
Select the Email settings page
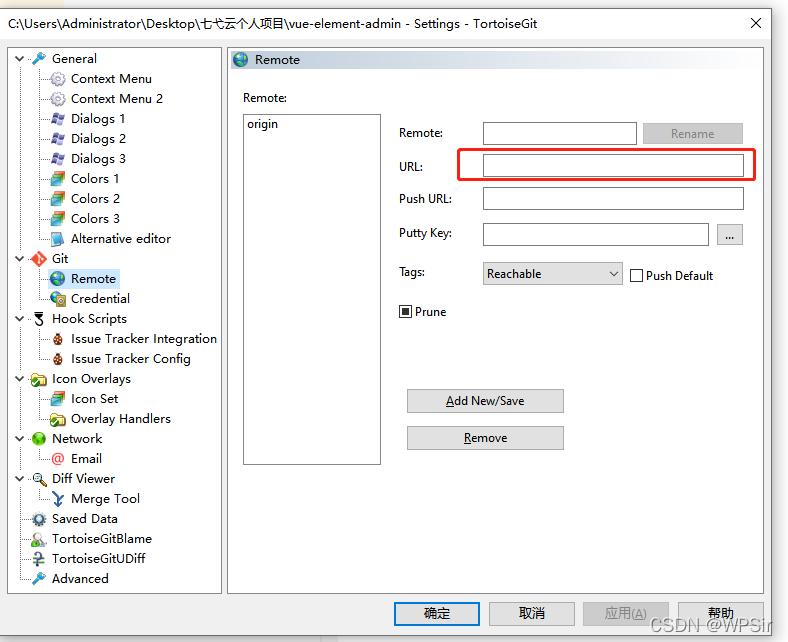click(x=86, y=459)
